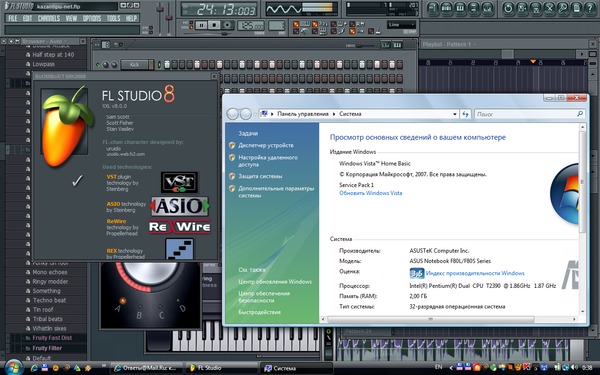Select 'Lowpass' preset in browser
This screenshot has height=375, width=600.
point(43,64)
